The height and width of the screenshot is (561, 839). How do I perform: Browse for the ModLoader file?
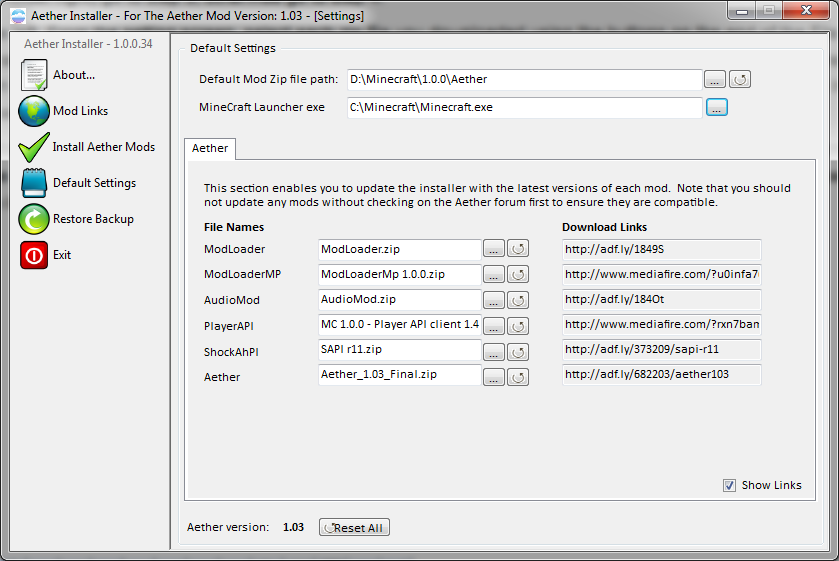[x=493, y=249]
